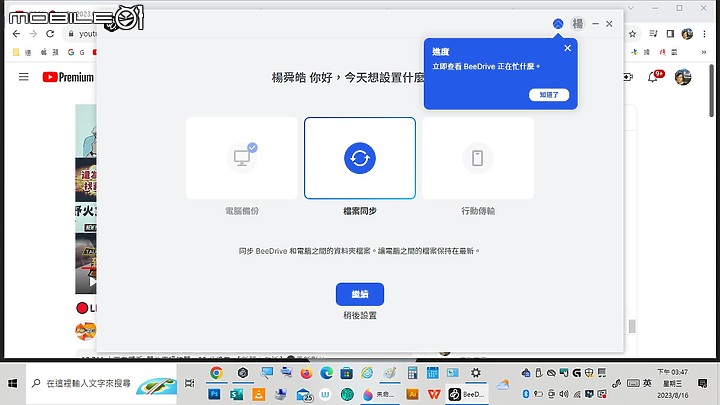Open Task View on taskbar

[x=189, y=383]
